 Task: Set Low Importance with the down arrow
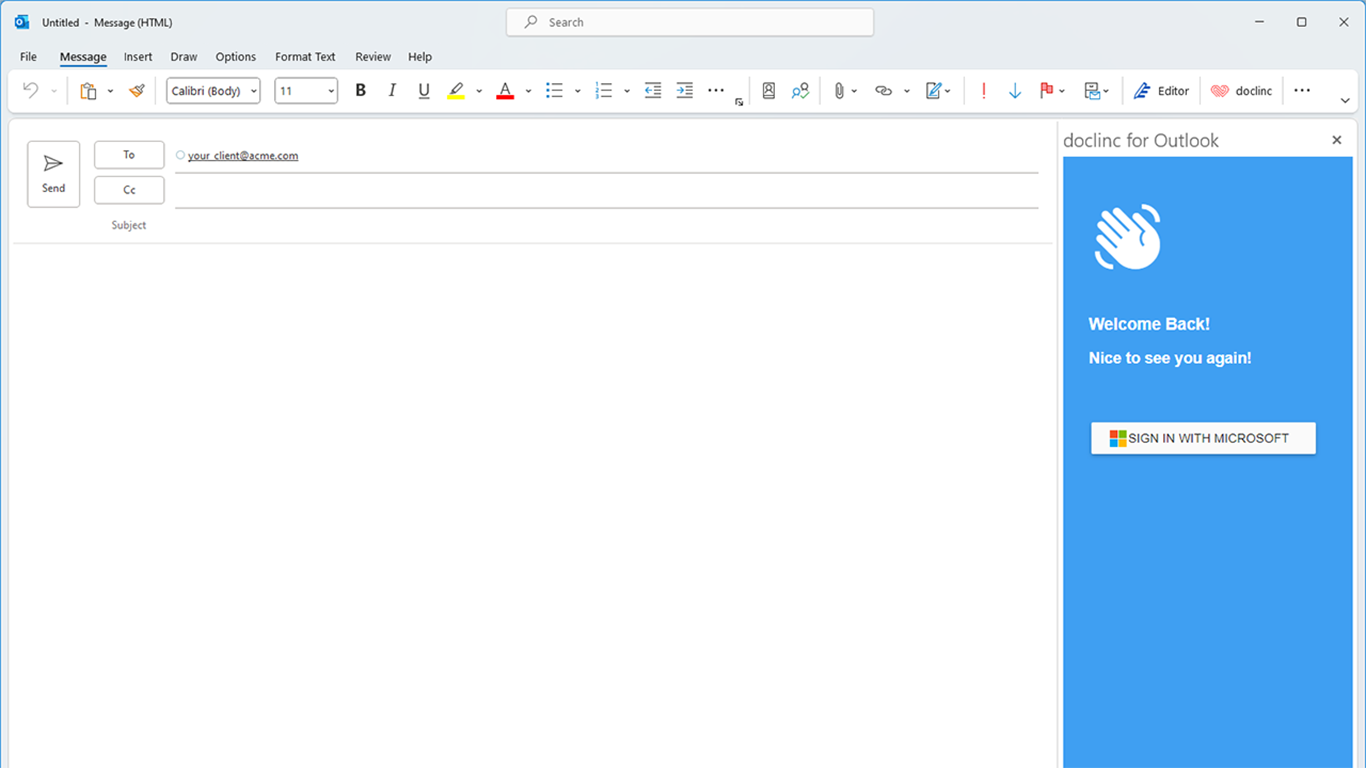(x=1015, y=91)
